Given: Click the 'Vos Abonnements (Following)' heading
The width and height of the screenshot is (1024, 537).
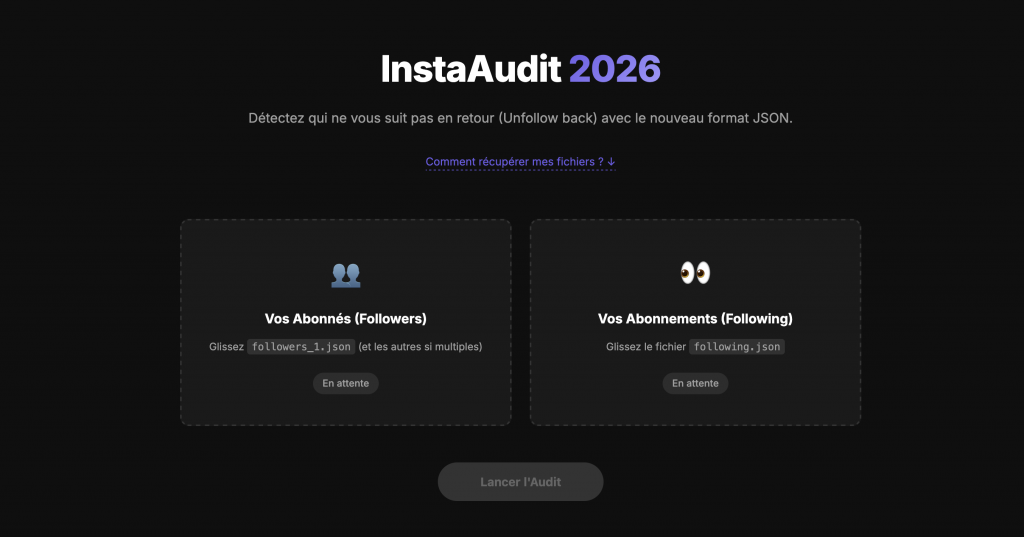Looking at the screenshot, I should pyautogui.click(x=695, y=319).
